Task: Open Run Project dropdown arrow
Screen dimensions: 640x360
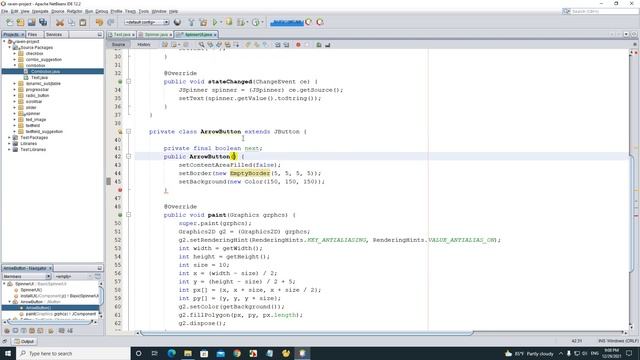Action: 221,22
